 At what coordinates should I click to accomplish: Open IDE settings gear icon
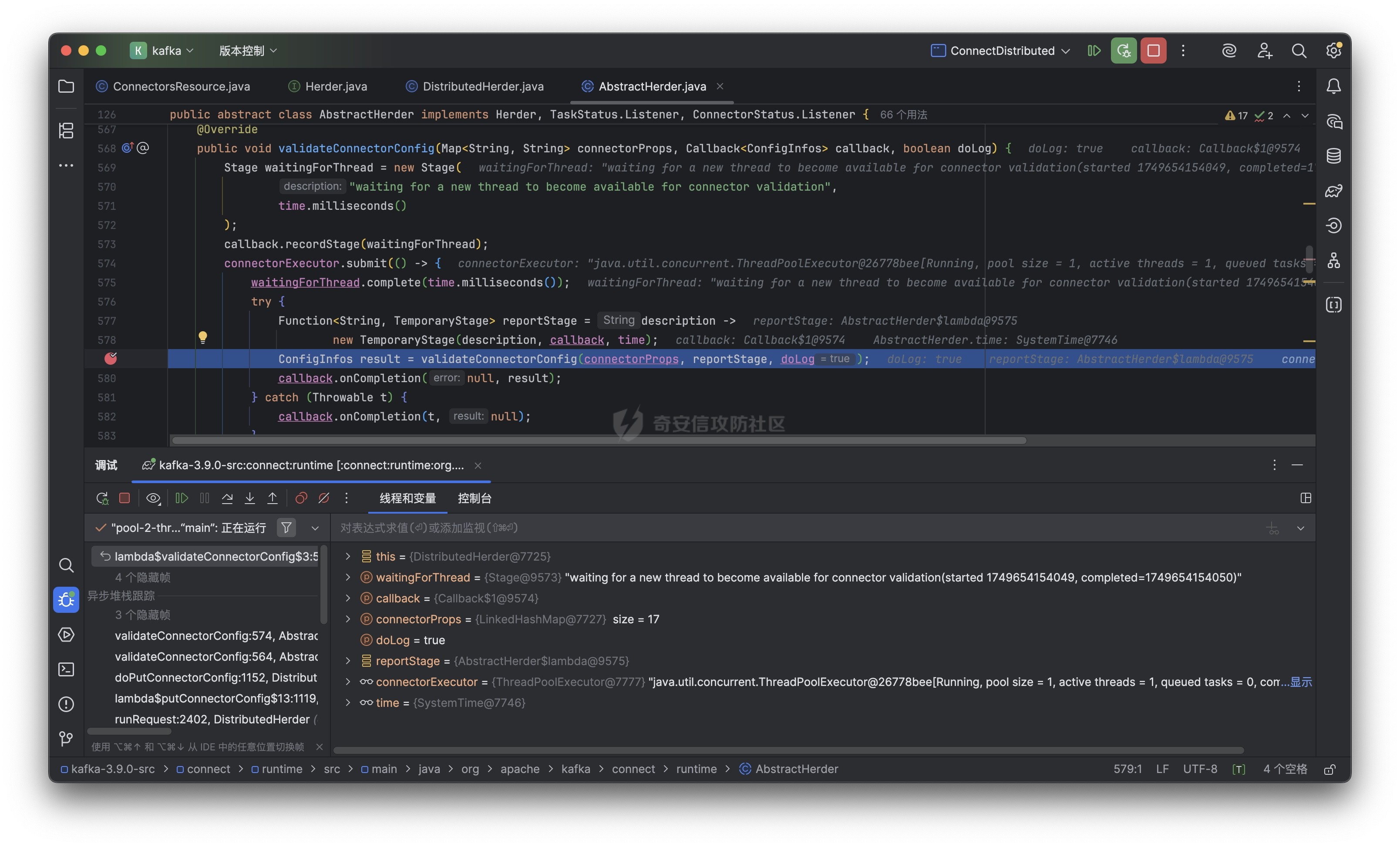coord(1333,50)
